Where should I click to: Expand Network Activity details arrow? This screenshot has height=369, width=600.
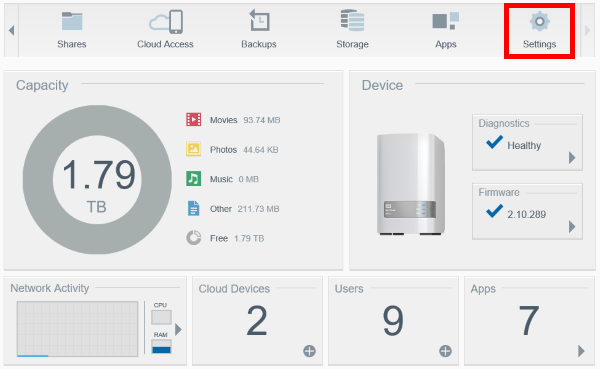click(x=178, y=330)
